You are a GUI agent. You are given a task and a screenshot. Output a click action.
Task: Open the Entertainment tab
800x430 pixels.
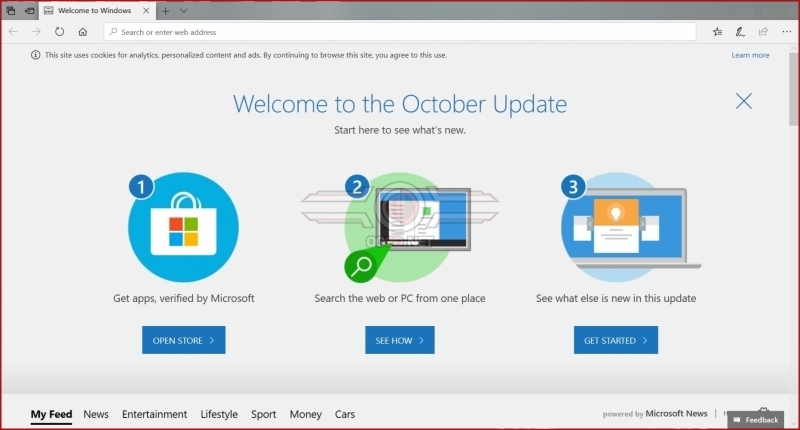(154, 414)
